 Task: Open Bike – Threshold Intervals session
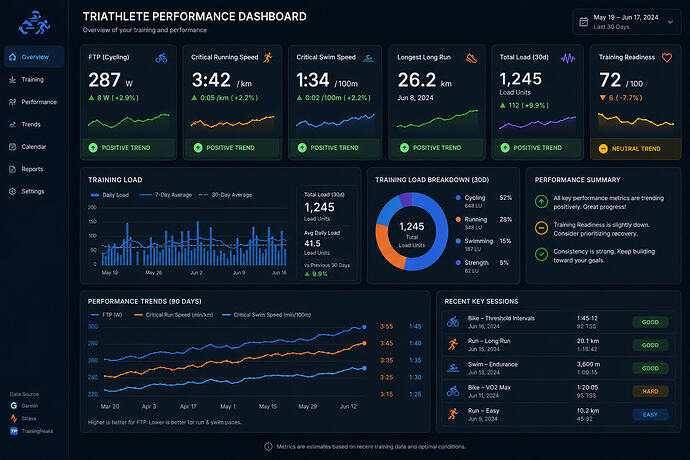[558, 322]
